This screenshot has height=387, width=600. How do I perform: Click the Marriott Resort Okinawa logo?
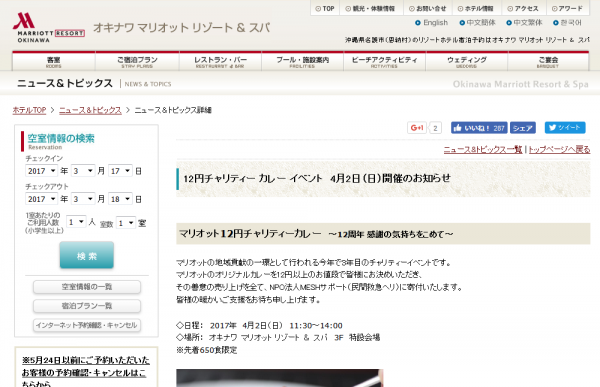[x=49, y=27]
